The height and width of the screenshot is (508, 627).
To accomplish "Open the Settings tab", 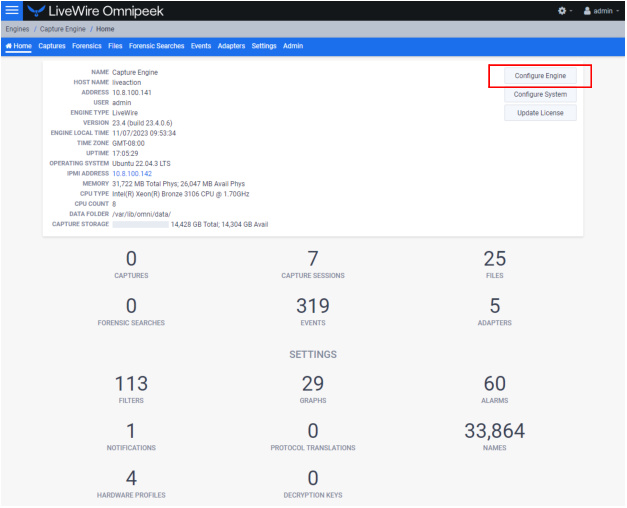I will point(264,46).
